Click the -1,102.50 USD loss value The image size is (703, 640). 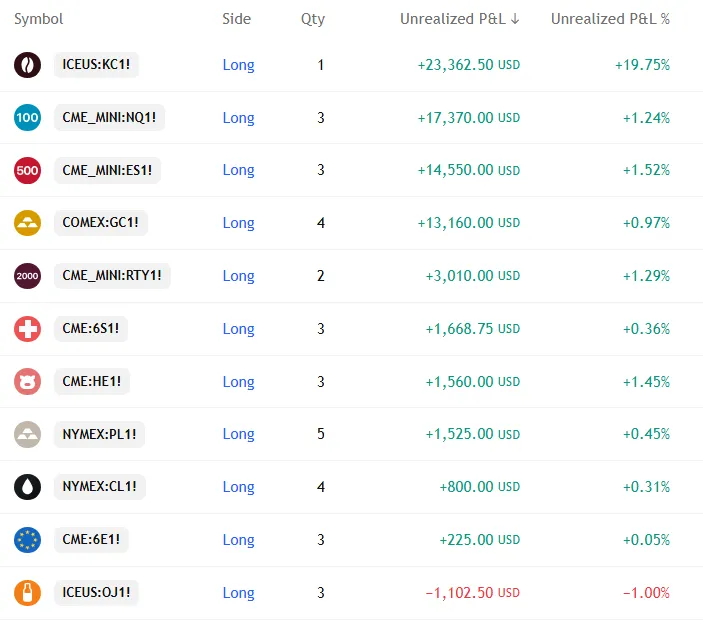[472, 593]
